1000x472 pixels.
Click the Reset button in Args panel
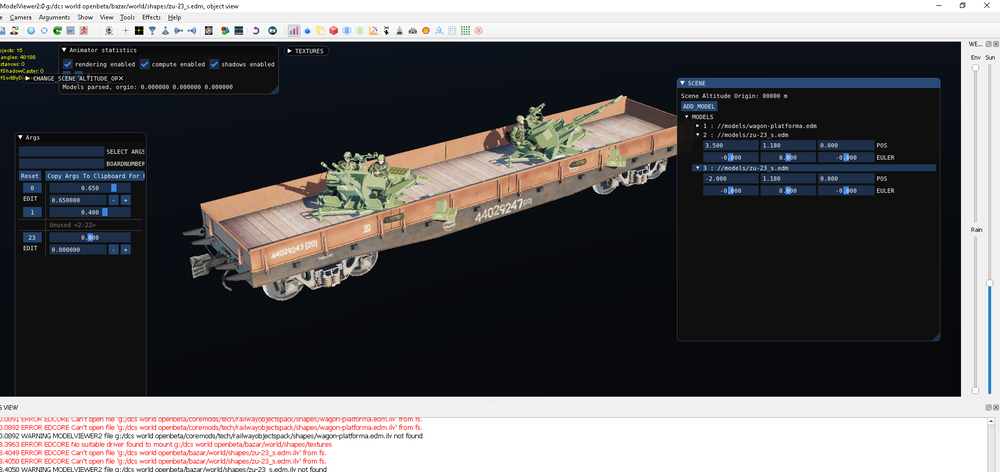tap(30, 176)
